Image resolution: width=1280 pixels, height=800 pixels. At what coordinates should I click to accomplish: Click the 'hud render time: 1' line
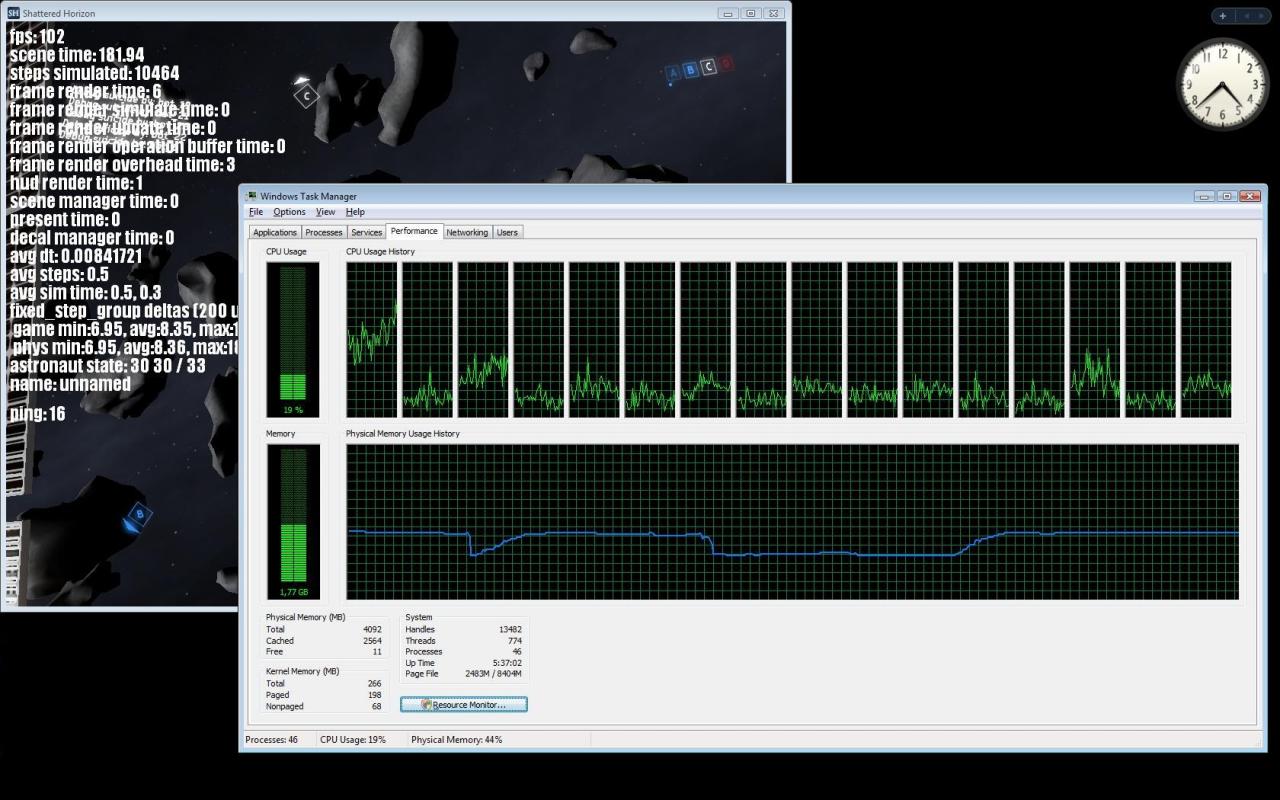[x=77, y=183]
